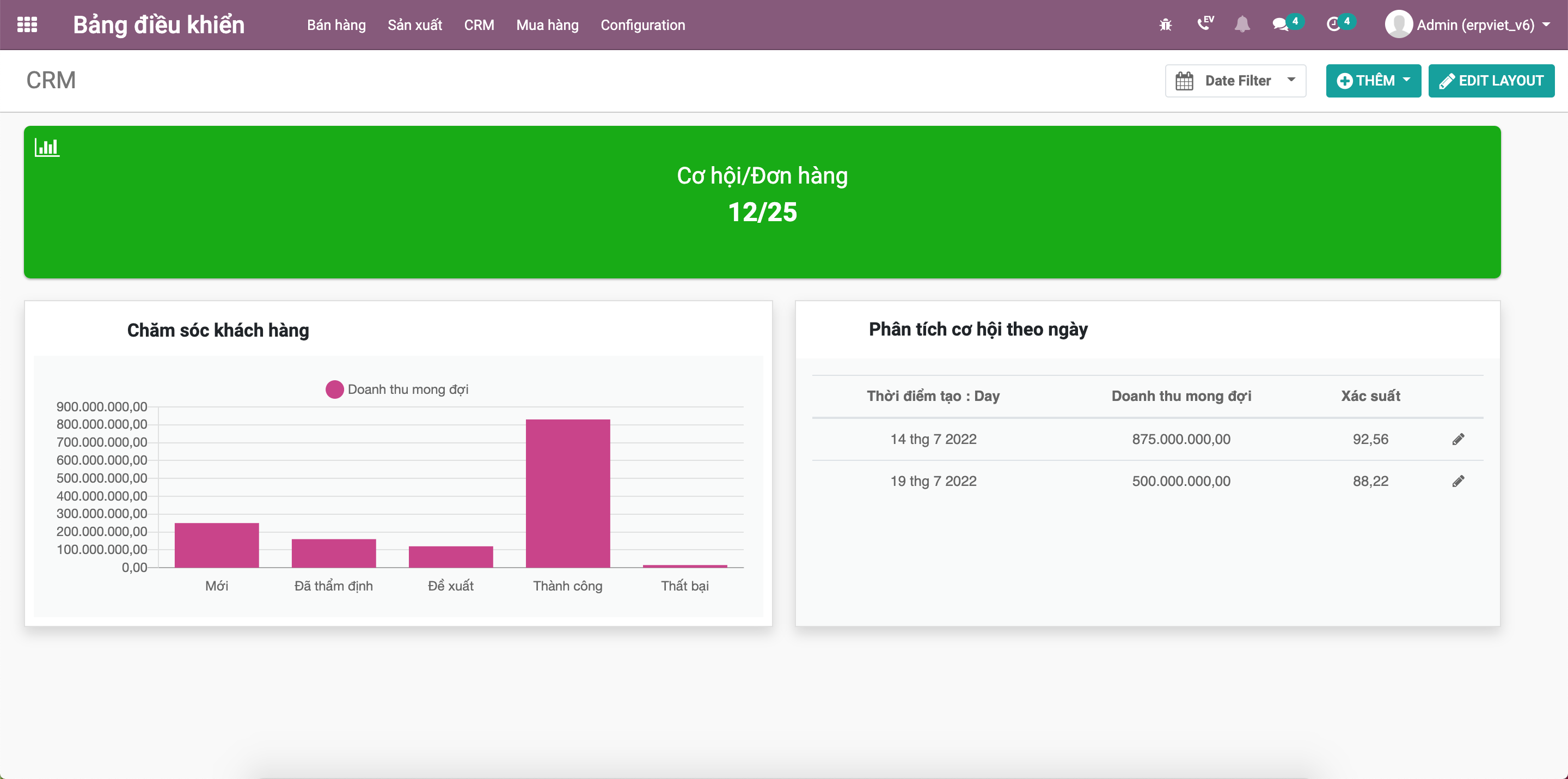Open the chat messages icon
Viewport: 1568px width, 779px height.
click(x=1280, y=25)
